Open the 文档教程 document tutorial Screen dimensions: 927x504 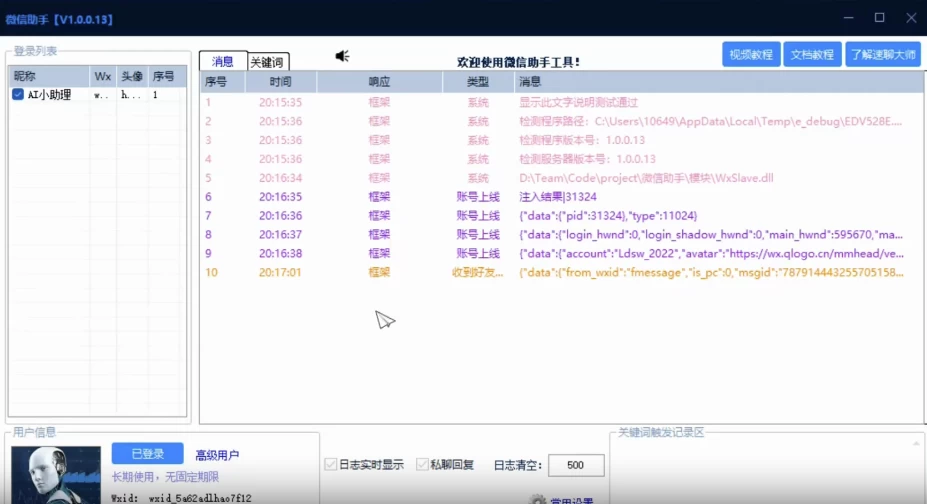click(810, 55)
